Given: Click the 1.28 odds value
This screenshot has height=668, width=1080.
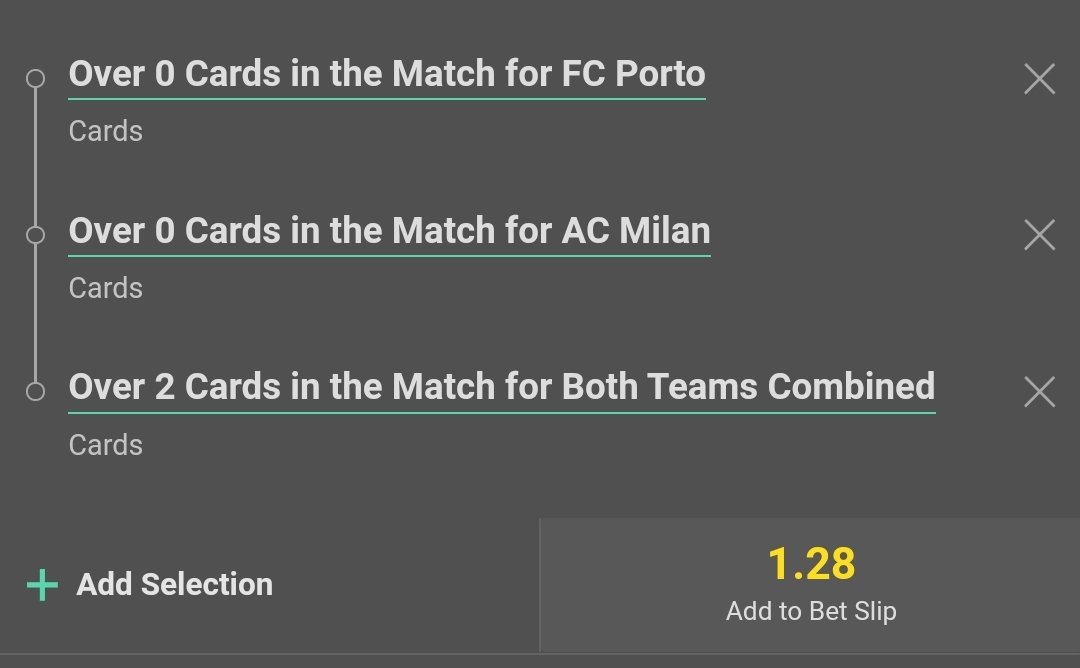Looking at the screenshot, I should (x=811, y=564).
